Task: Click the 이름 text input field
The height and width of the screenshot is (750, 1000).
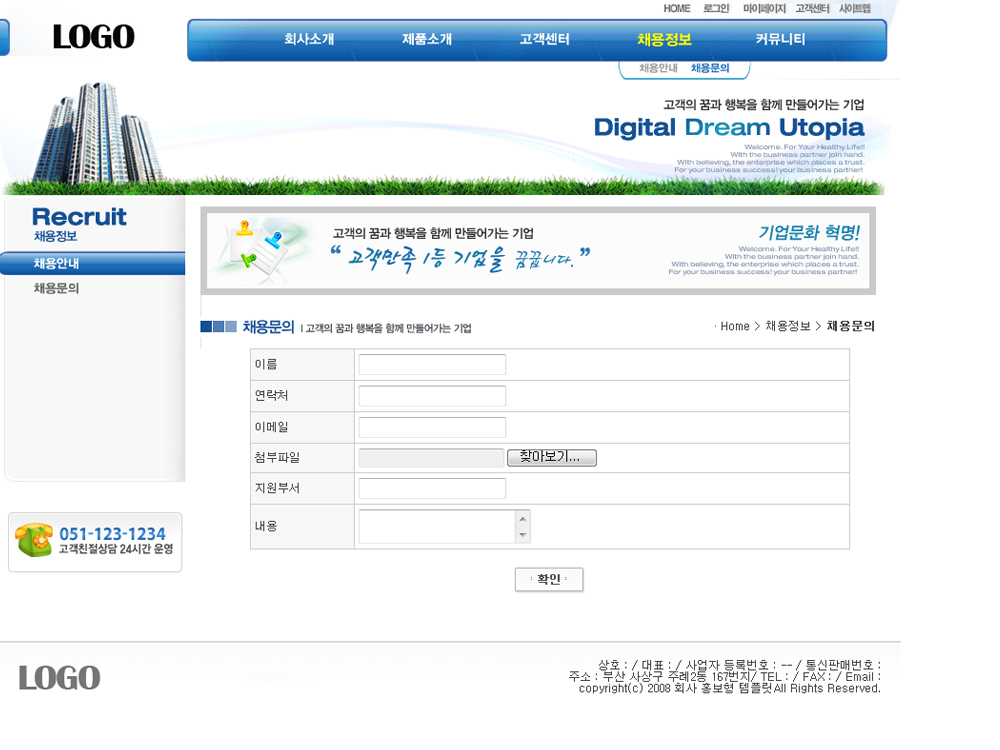Action: [x=432, y=365]
